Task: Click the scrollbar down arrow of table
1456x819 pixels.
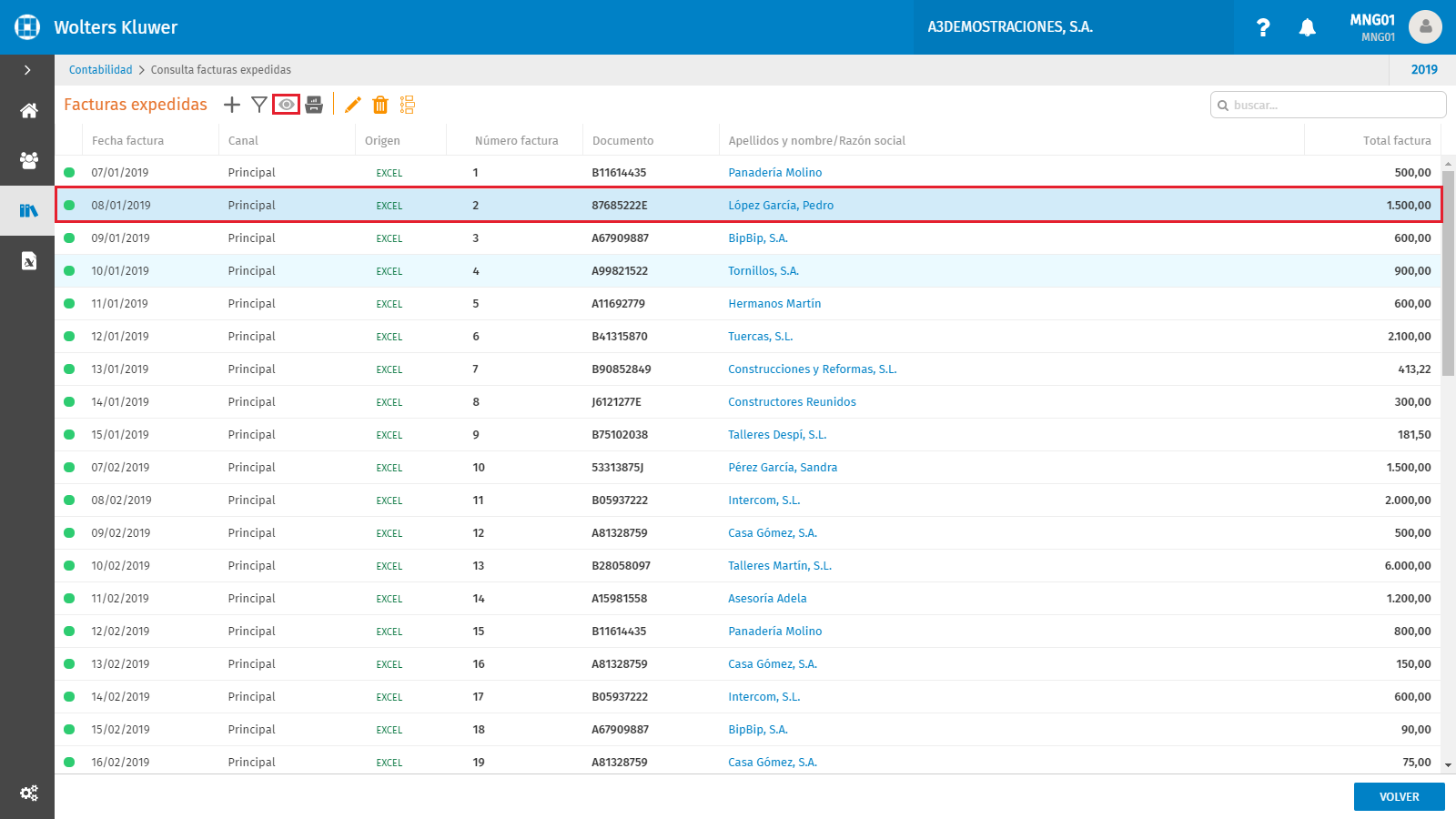Action: 1449,766
